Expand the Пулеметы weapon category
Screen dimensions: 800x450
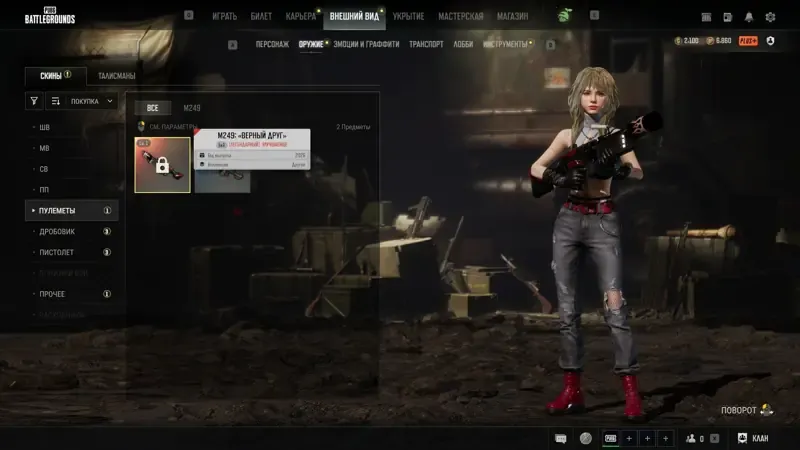71,210
